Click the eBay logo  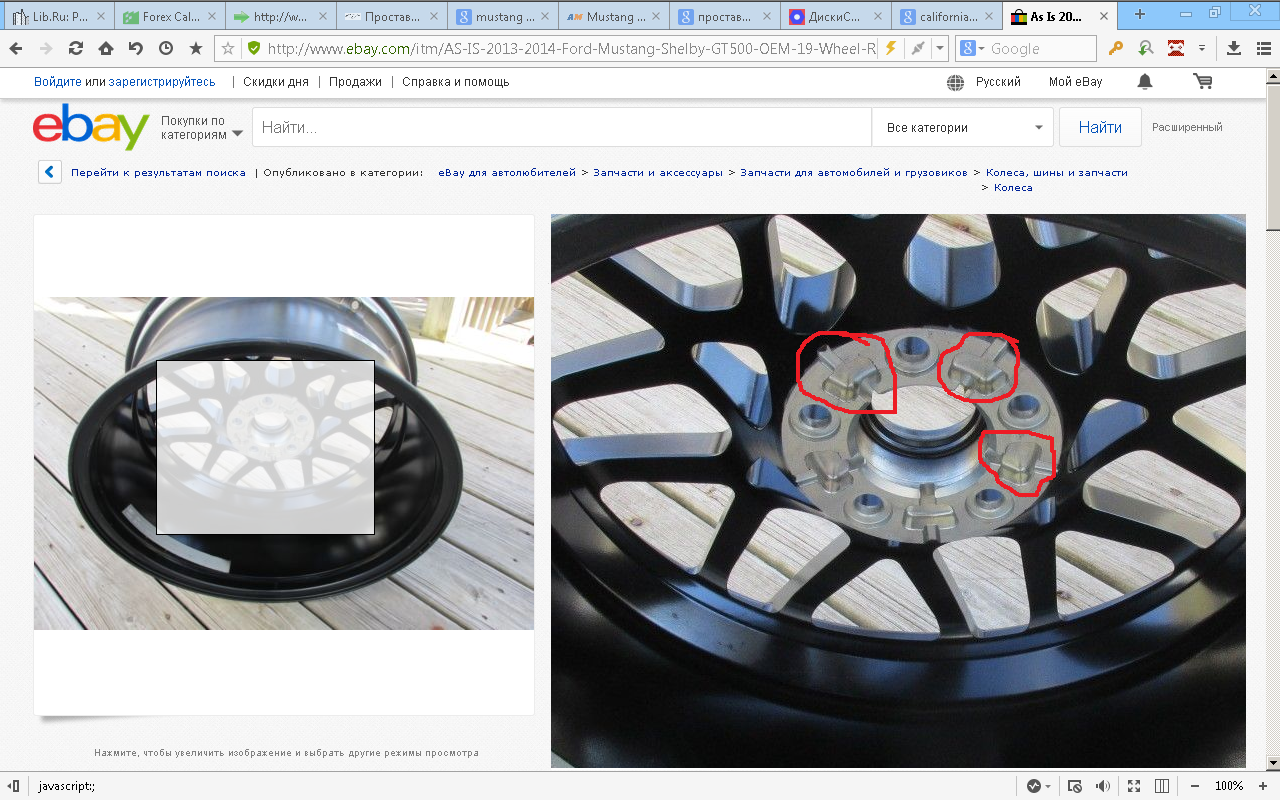click(x=91, y=127)
